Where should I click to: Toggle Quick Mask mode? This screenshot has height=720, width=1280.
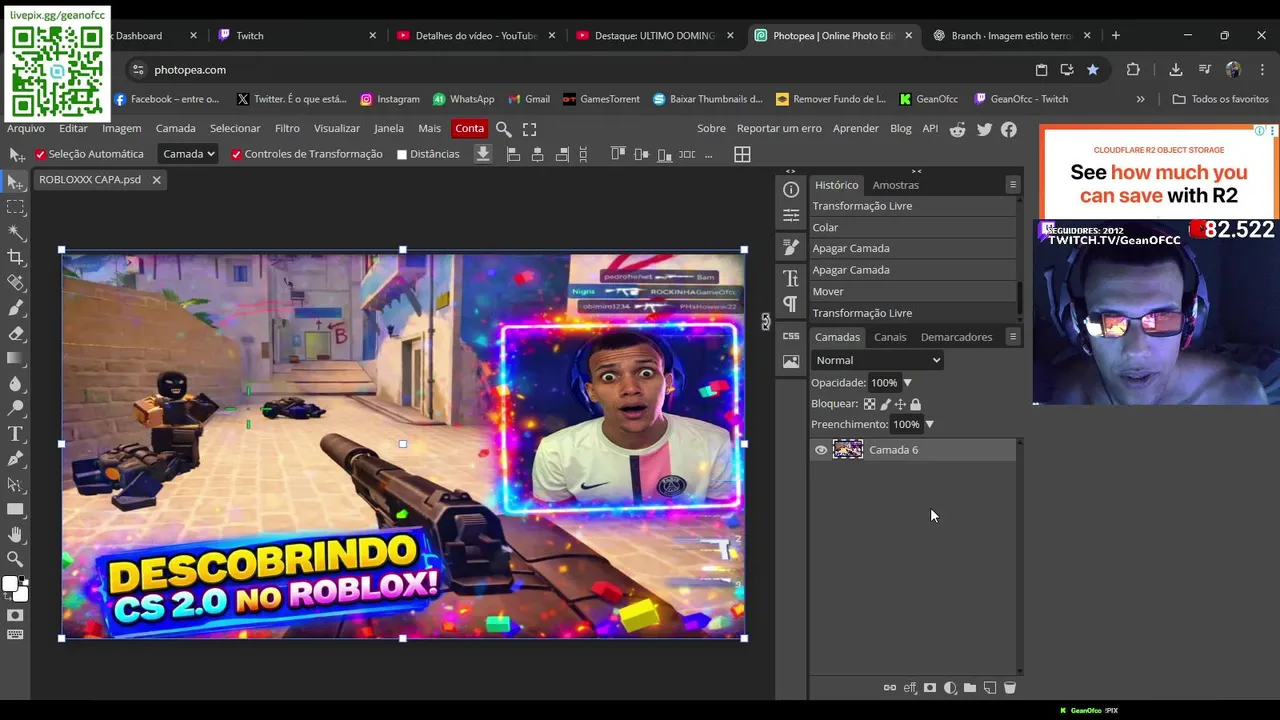point(15,614)
